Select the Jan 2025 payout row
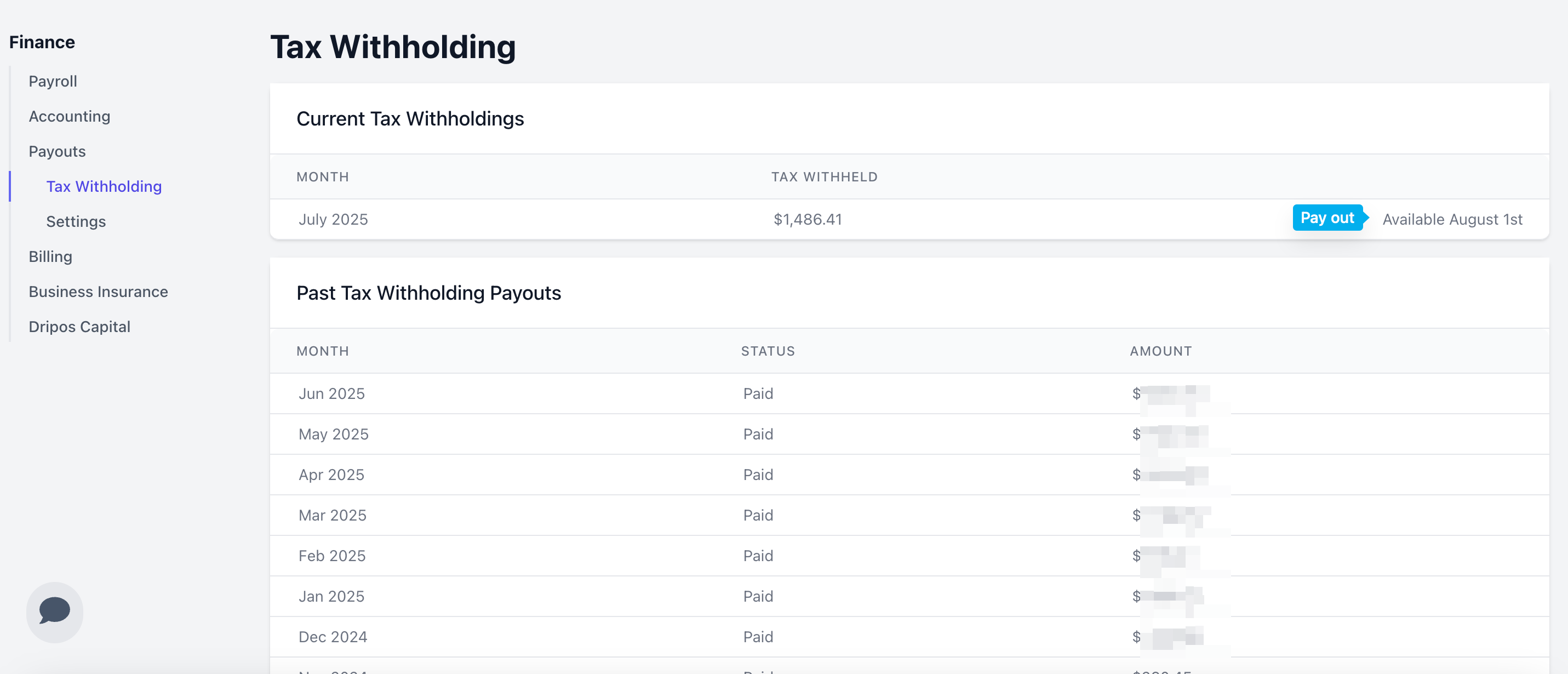 point(909,597)
